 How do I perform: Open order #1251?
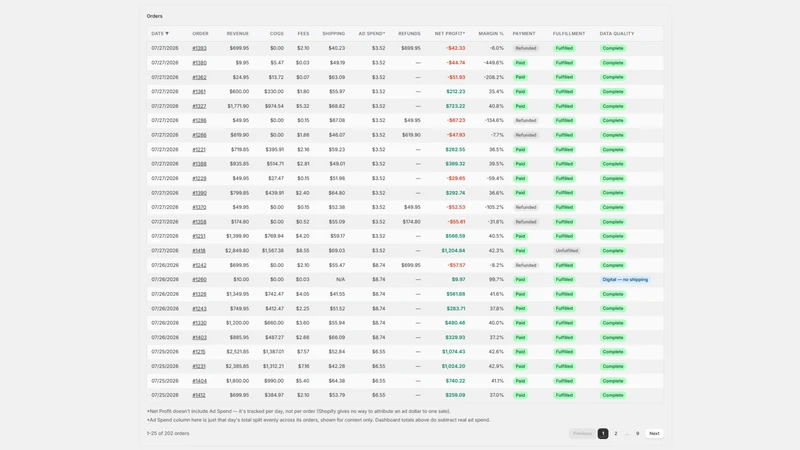[x=199, y=236]
